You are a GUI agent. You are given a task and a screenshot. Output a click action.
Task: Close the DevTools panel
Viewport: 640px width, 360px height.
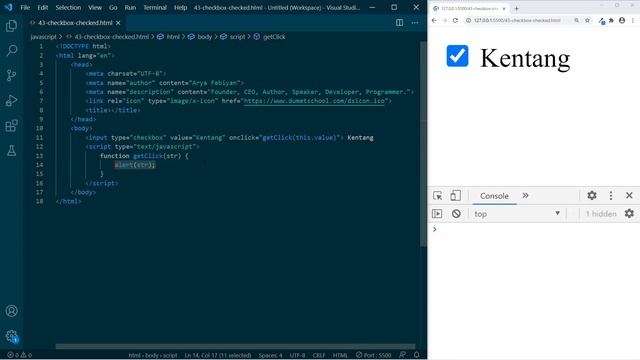coord(629,196)
